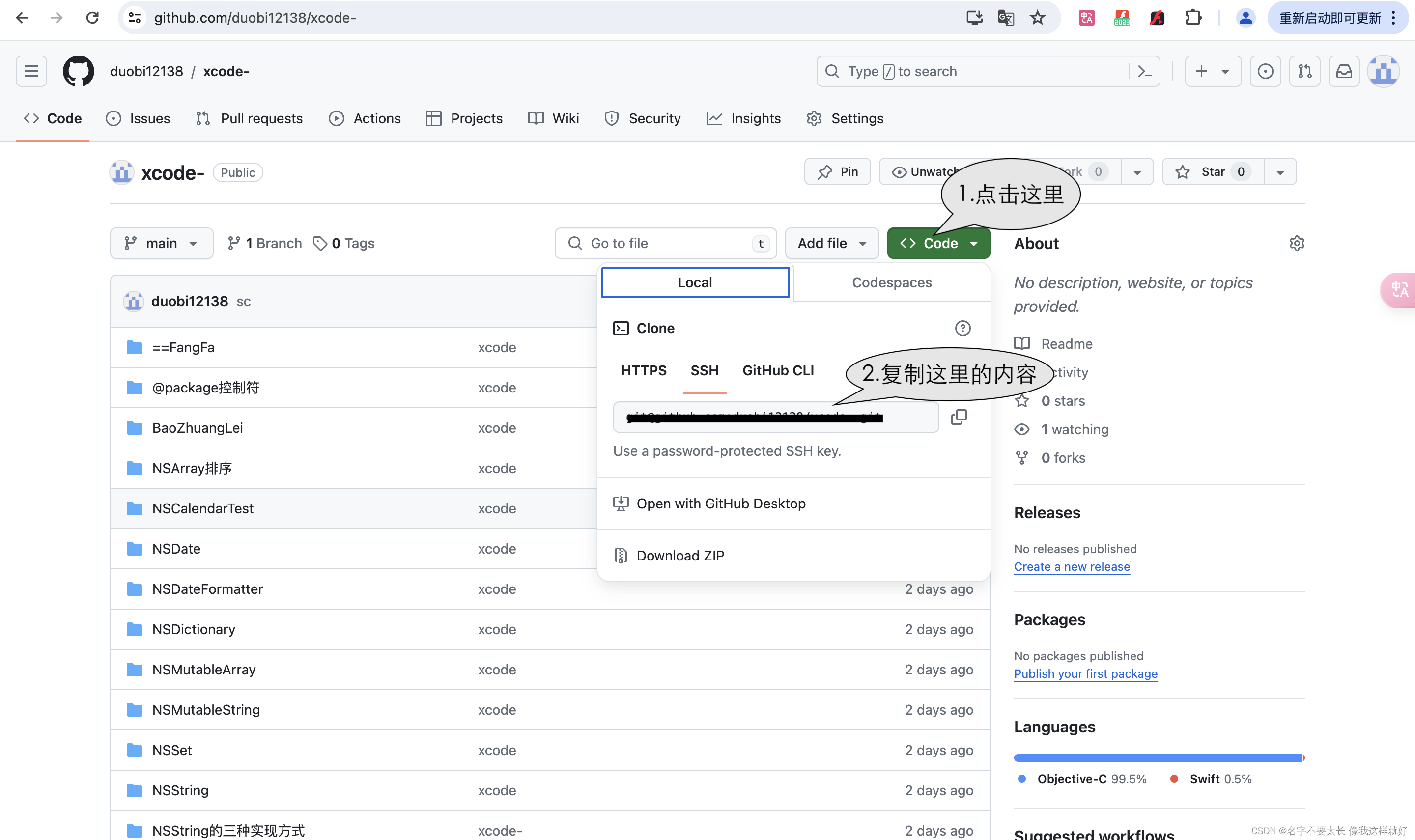
Task: Focus the Go to file search field
Action: tap(666, 243)
